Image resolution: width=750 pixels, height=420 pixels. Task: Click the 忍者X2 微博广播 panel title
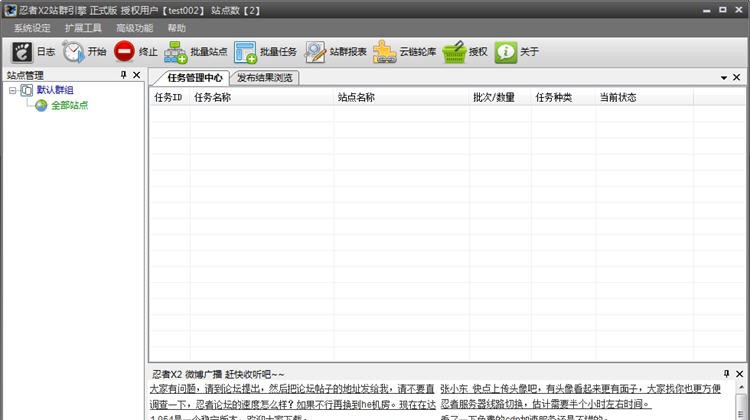[x=218, y=374]
